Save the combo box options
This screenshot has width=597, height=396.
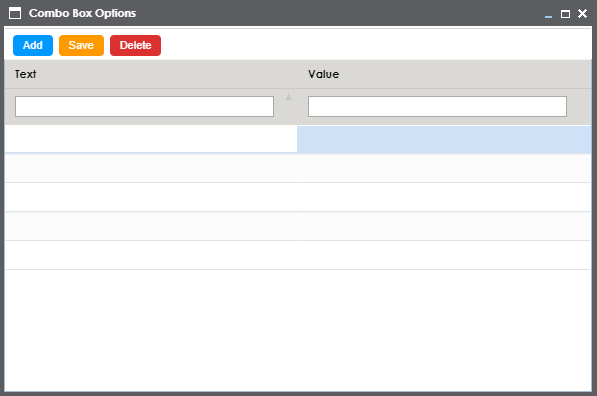coord(81,45)
